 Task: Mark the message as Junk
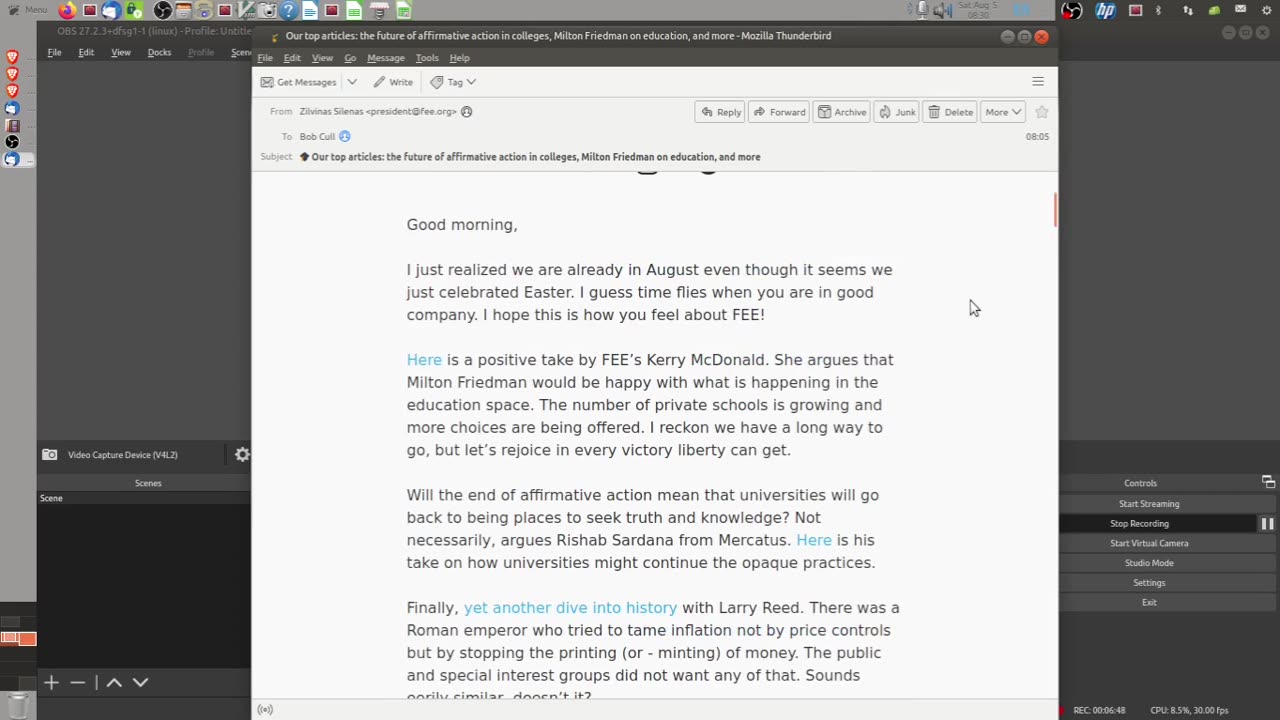(897, 112)
